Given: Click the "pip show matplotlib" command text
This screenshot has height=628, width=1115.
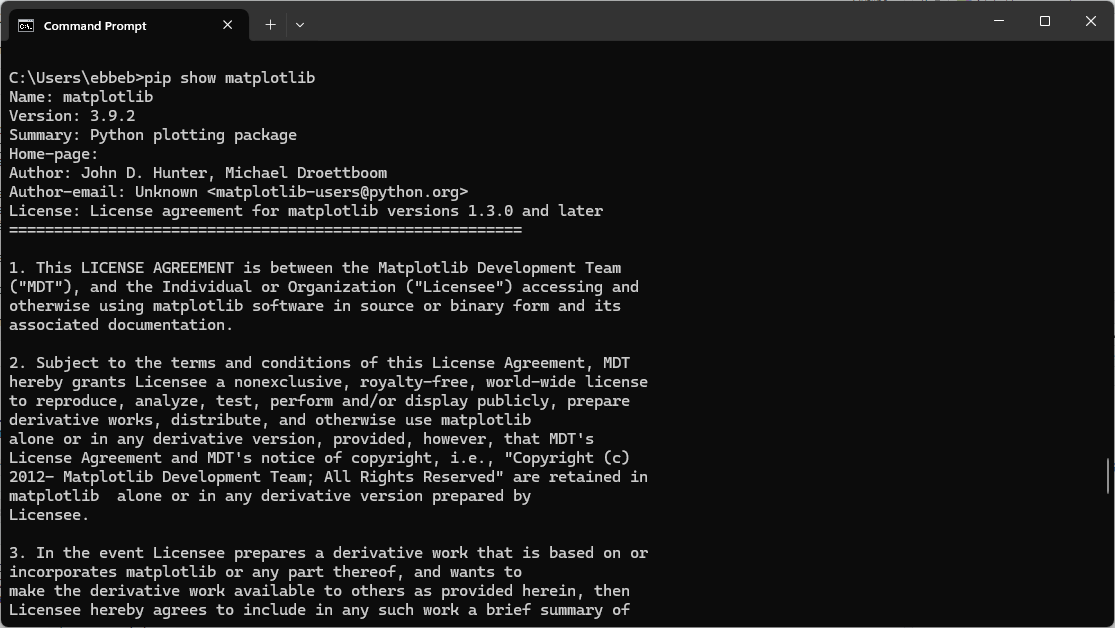Looking at the screenshot, I should [x=230, y=78].
